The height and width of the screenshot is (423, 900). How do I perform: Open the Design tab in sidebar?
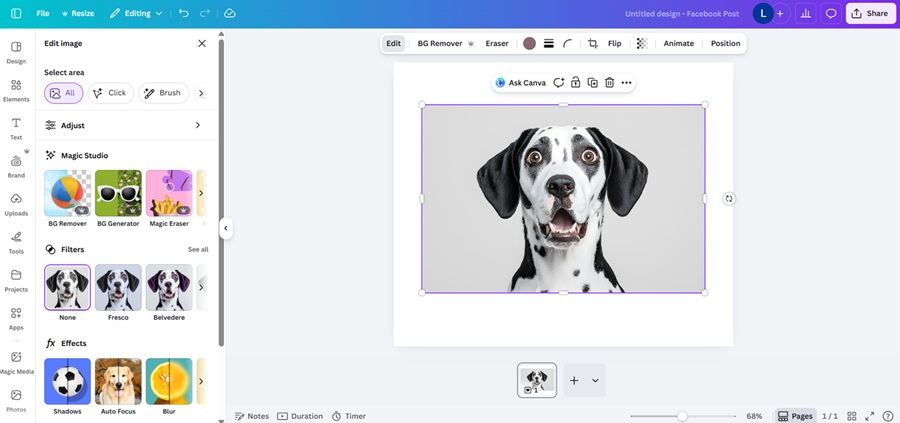[16, 52]
